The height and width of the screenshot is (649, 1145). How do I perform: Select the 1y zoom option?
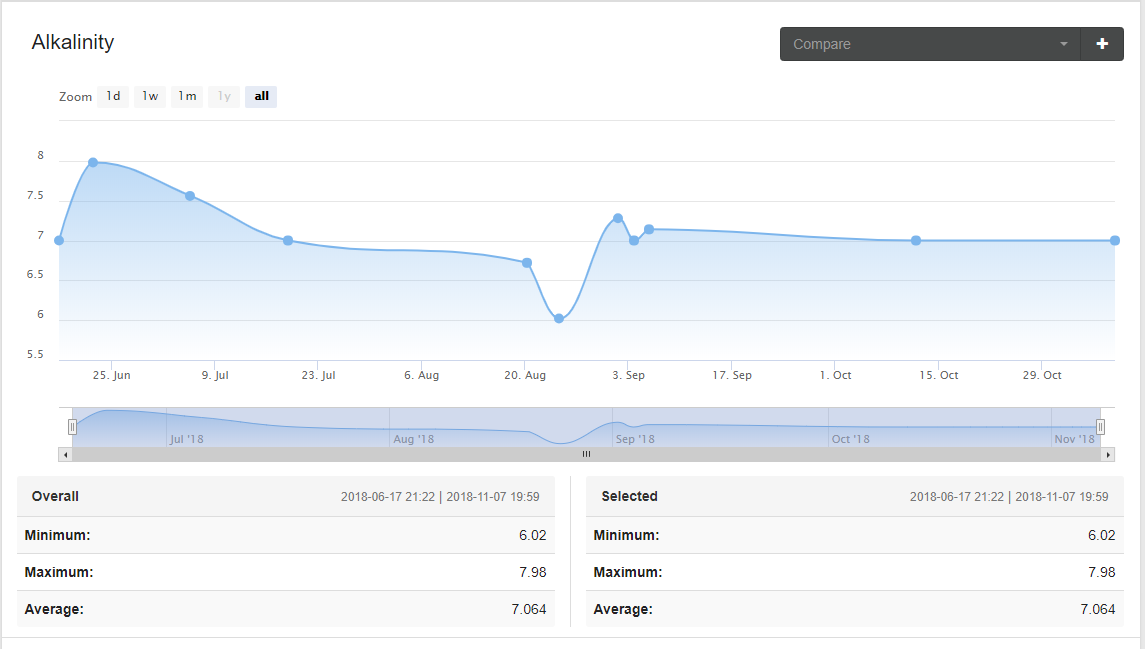point(224,96)
